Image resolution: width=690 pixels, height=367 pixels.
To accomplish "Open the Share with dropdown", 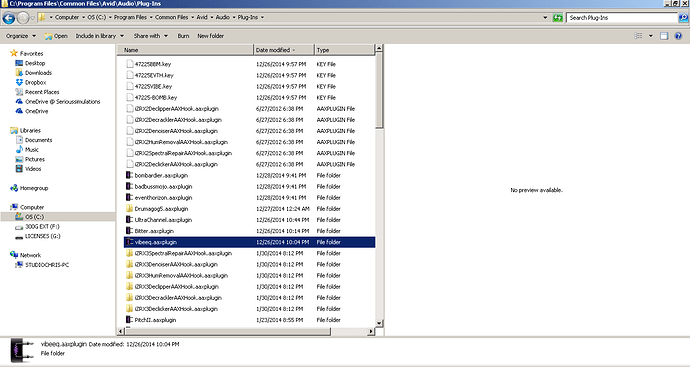I will coord(150,36).
